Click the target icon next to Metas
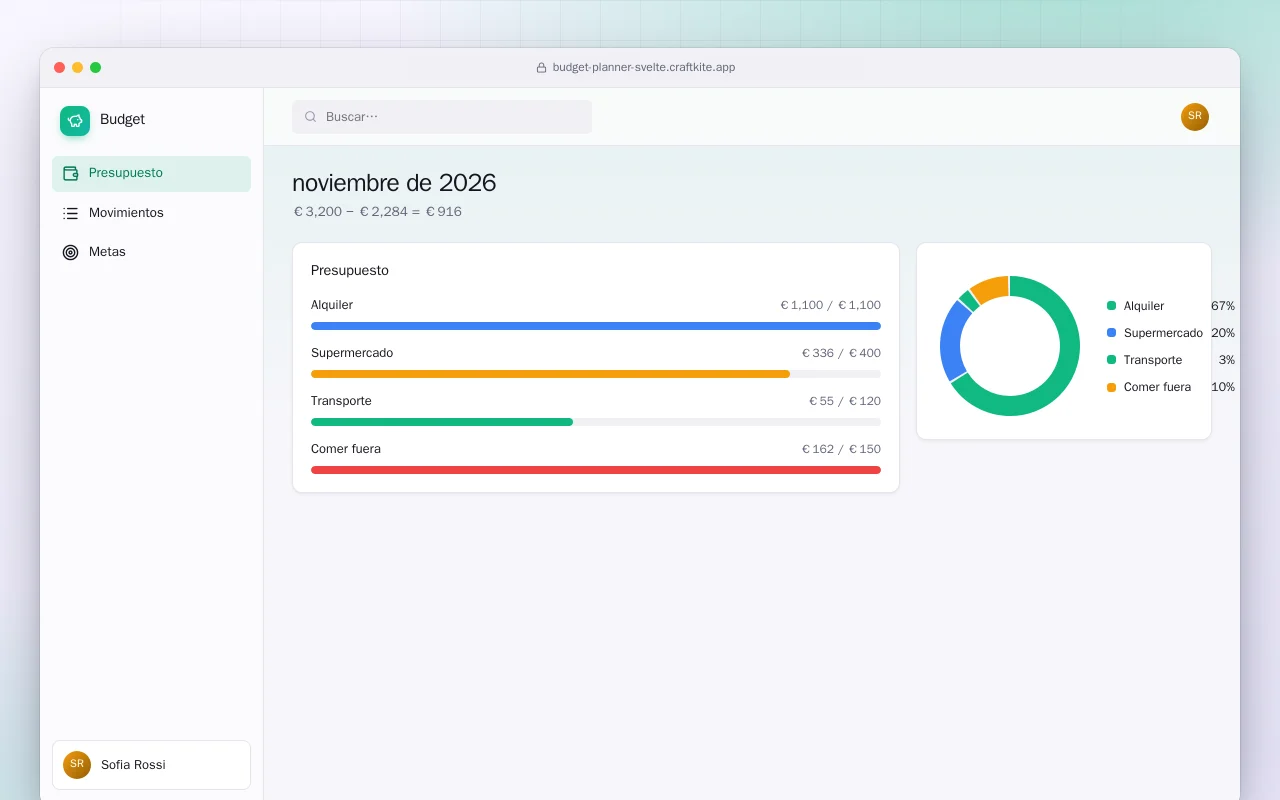1280x800 pixels. (x=70, y=252)
